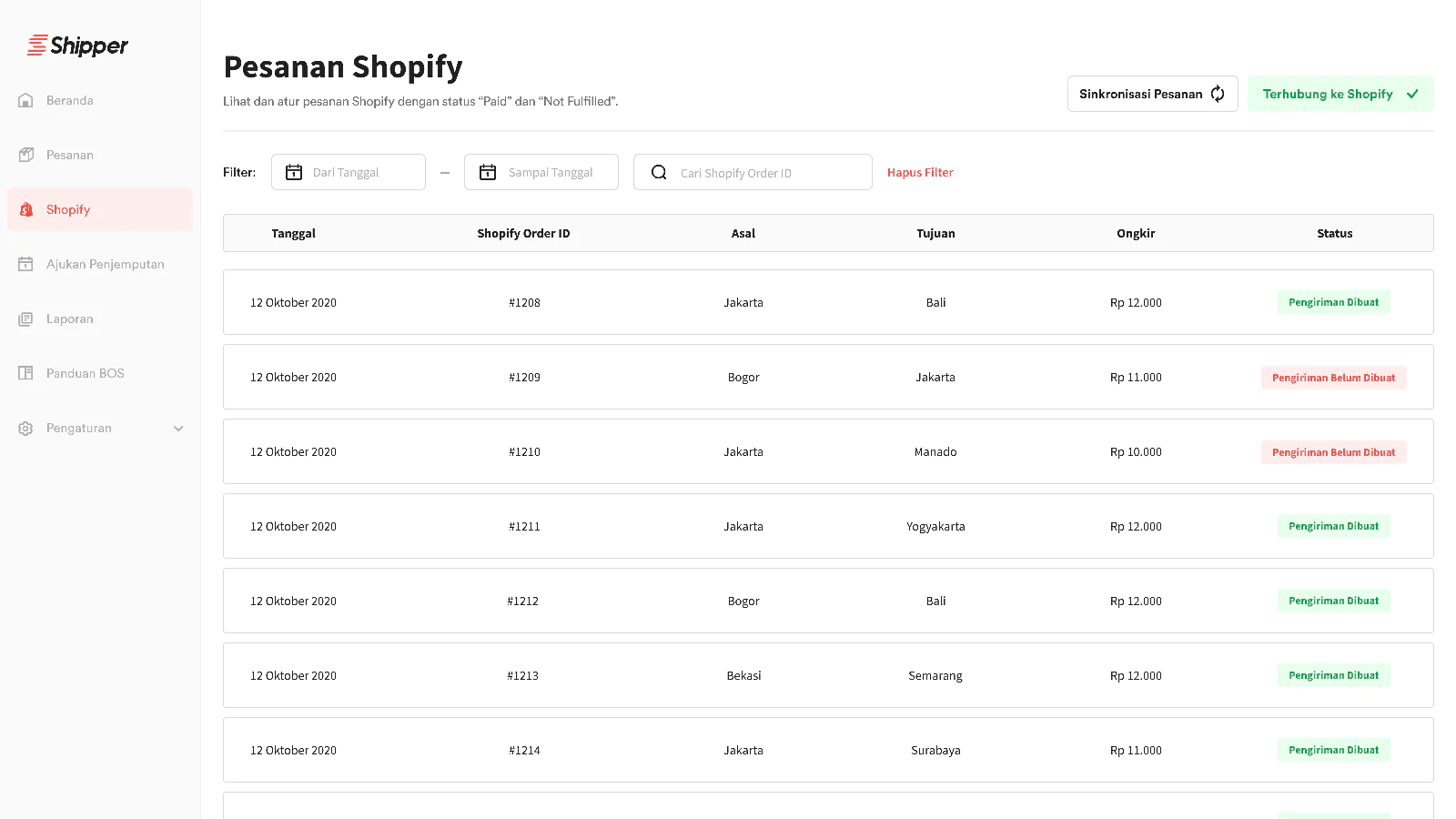Click the Sampai Tanggal date field
This screenshot has width=1456, height=819.
click(x=541, y=172)
